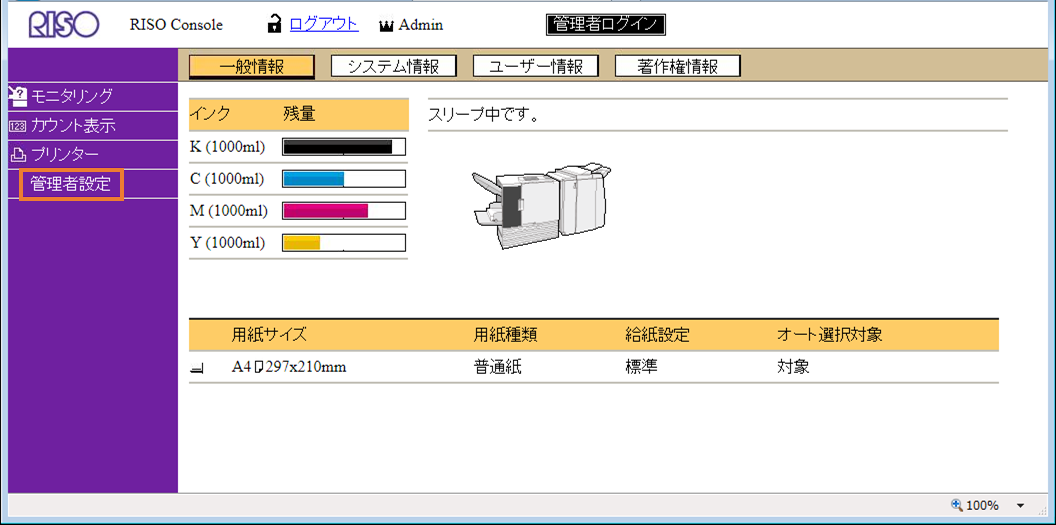Open 管理者設定 in the sidebar
Screen dimensions: 1056x525
click(71, 184)
